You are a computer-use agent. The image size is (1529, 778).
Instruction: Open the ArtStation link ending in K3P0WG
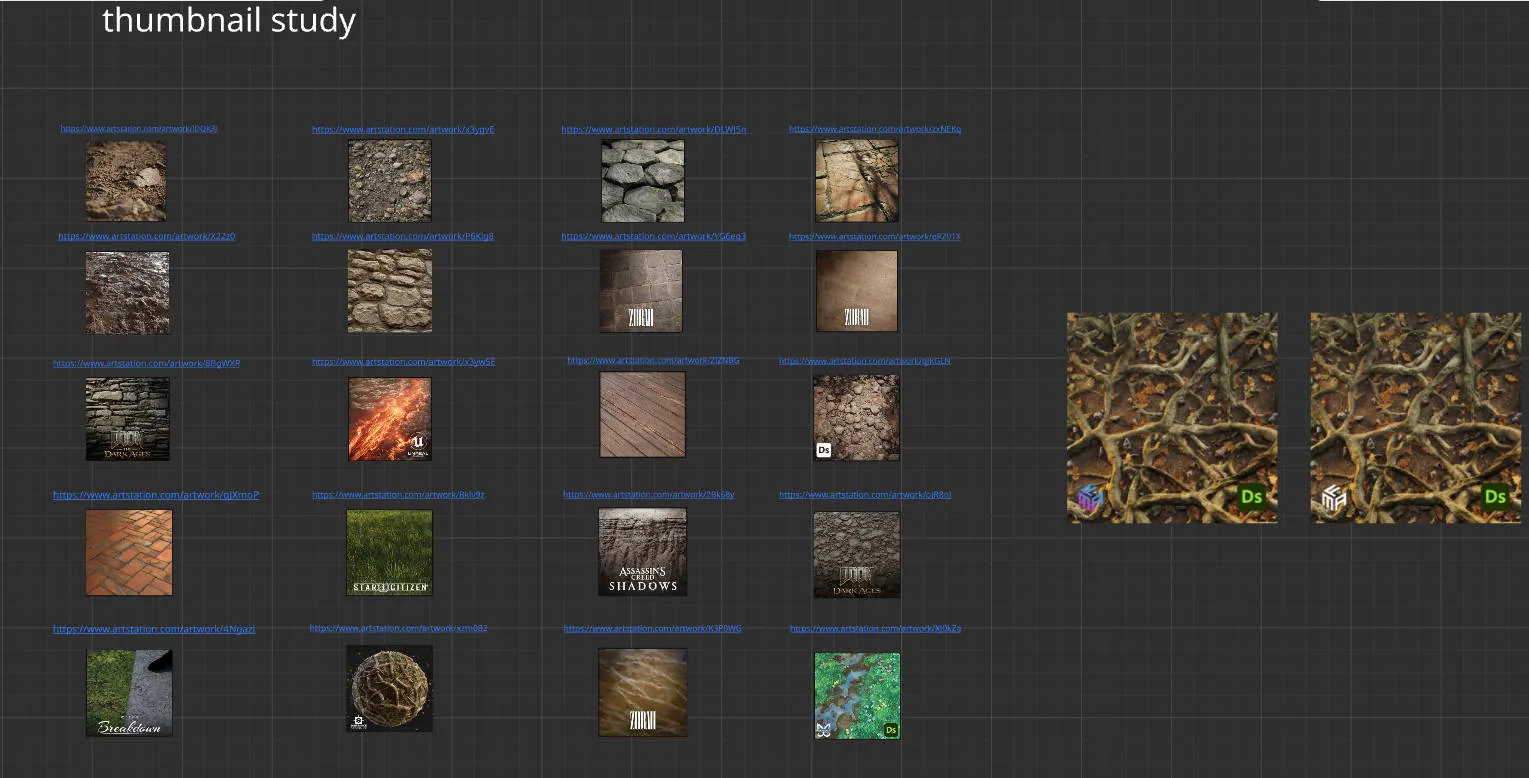point(653,629)
